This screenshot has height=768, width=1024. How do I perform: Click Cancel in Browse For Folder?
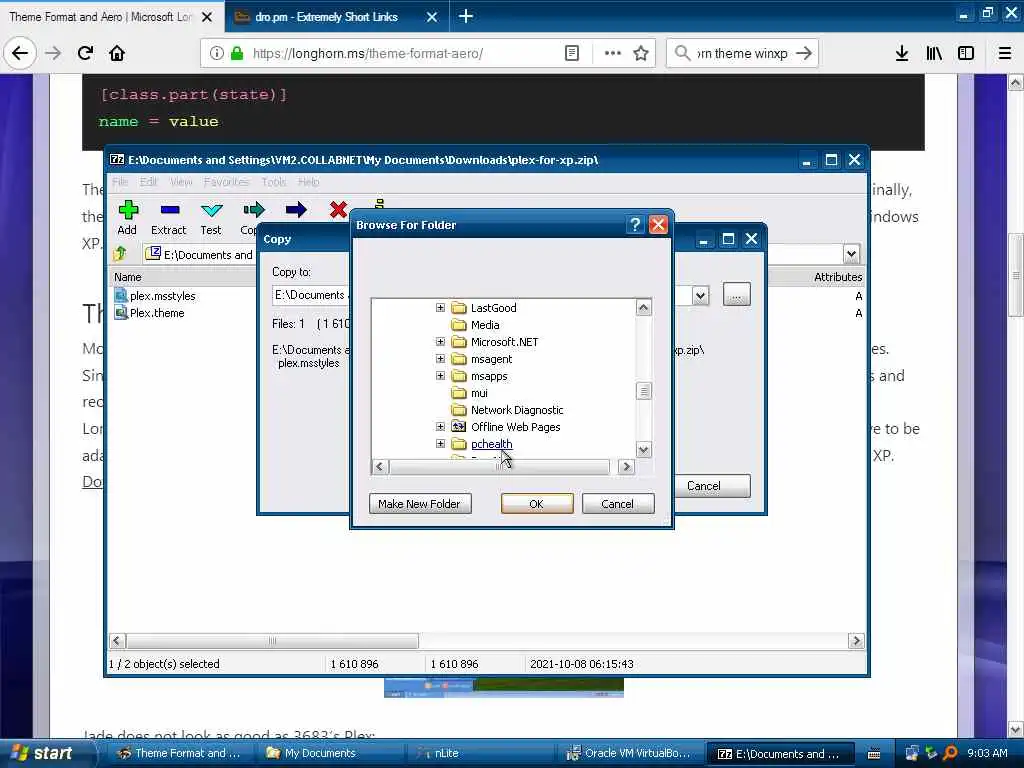[x=617, y=504]
